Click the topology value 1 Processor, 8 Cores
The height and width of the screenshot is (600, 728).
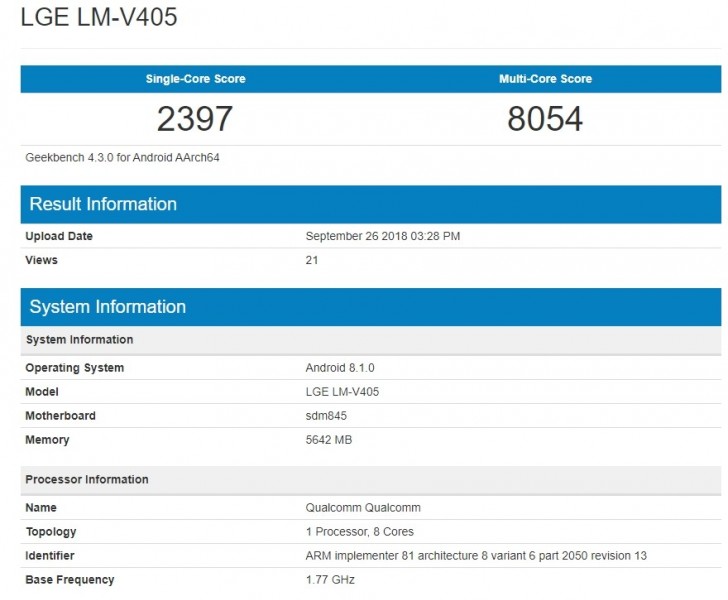(359, 532)
